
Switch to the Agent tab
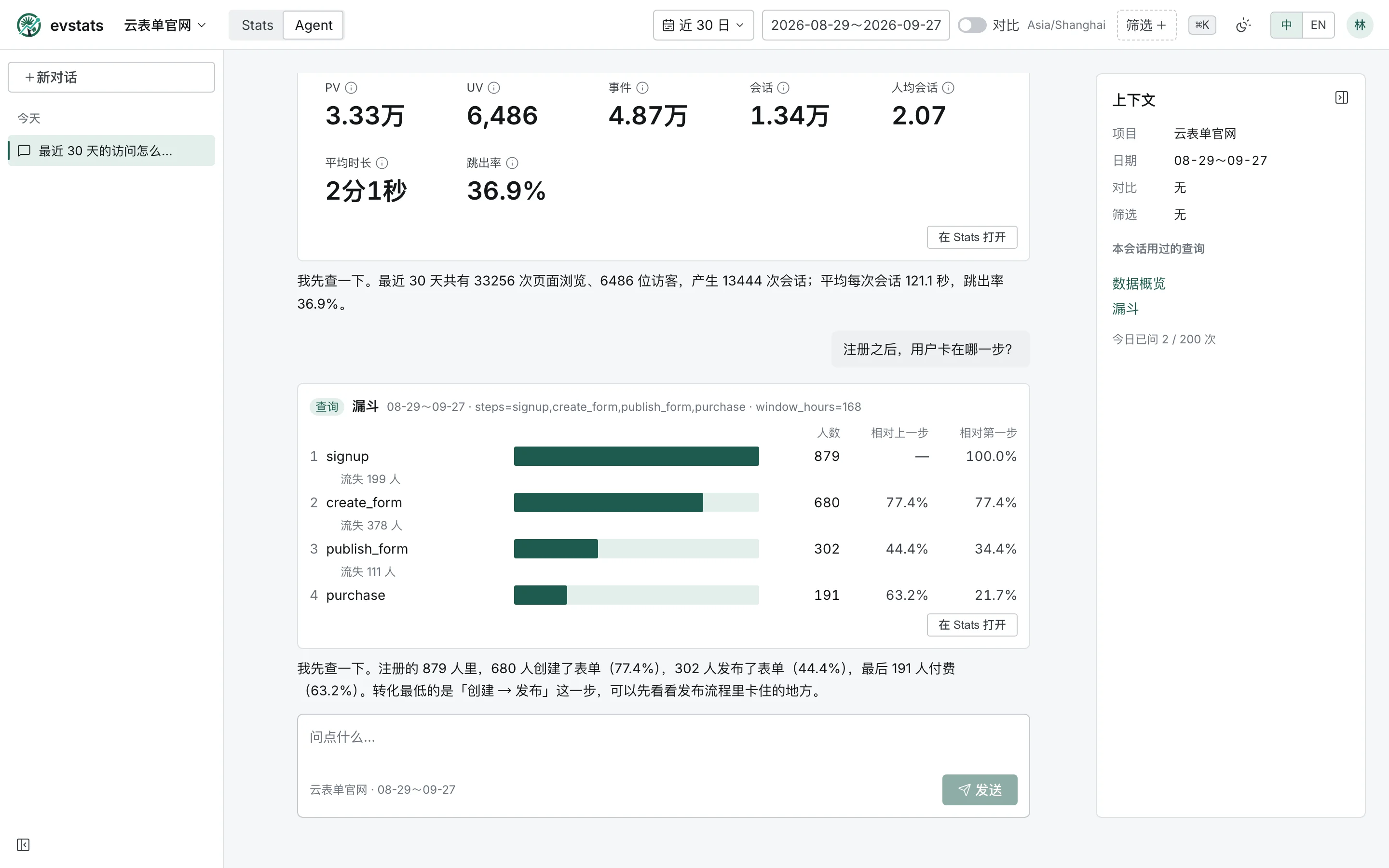click(313, 25)
